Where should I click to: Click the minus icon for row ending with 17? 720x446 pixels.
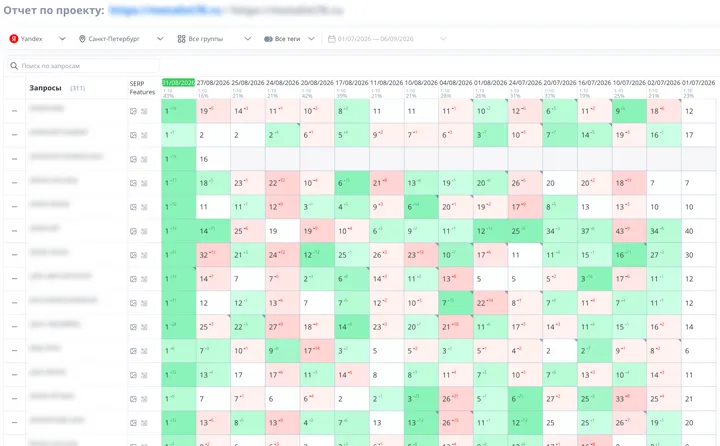tap(15, 135)
